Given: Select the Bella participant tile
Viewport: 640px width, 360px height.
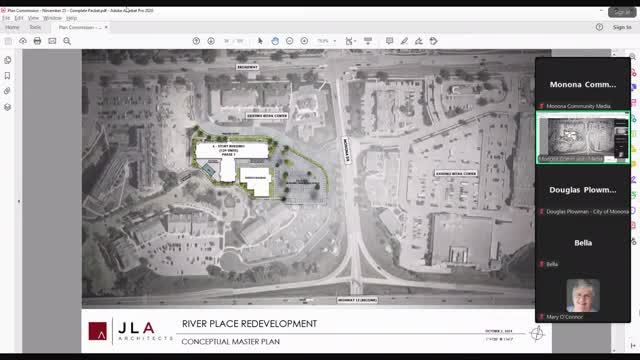Looking at the screenshot, I should 582,243.
